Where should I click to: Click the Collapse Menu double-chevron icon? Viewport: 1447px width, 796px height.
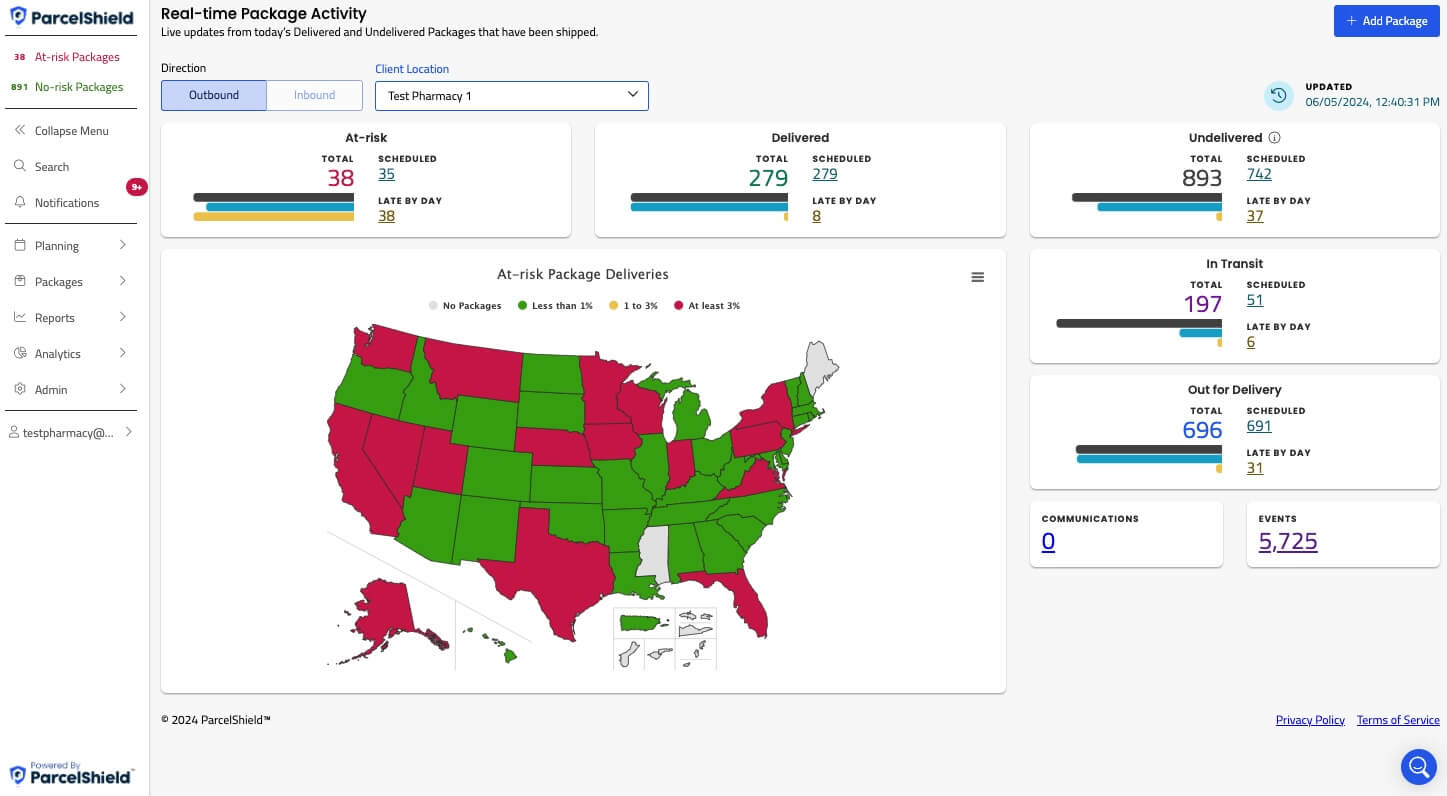[19, 131]
